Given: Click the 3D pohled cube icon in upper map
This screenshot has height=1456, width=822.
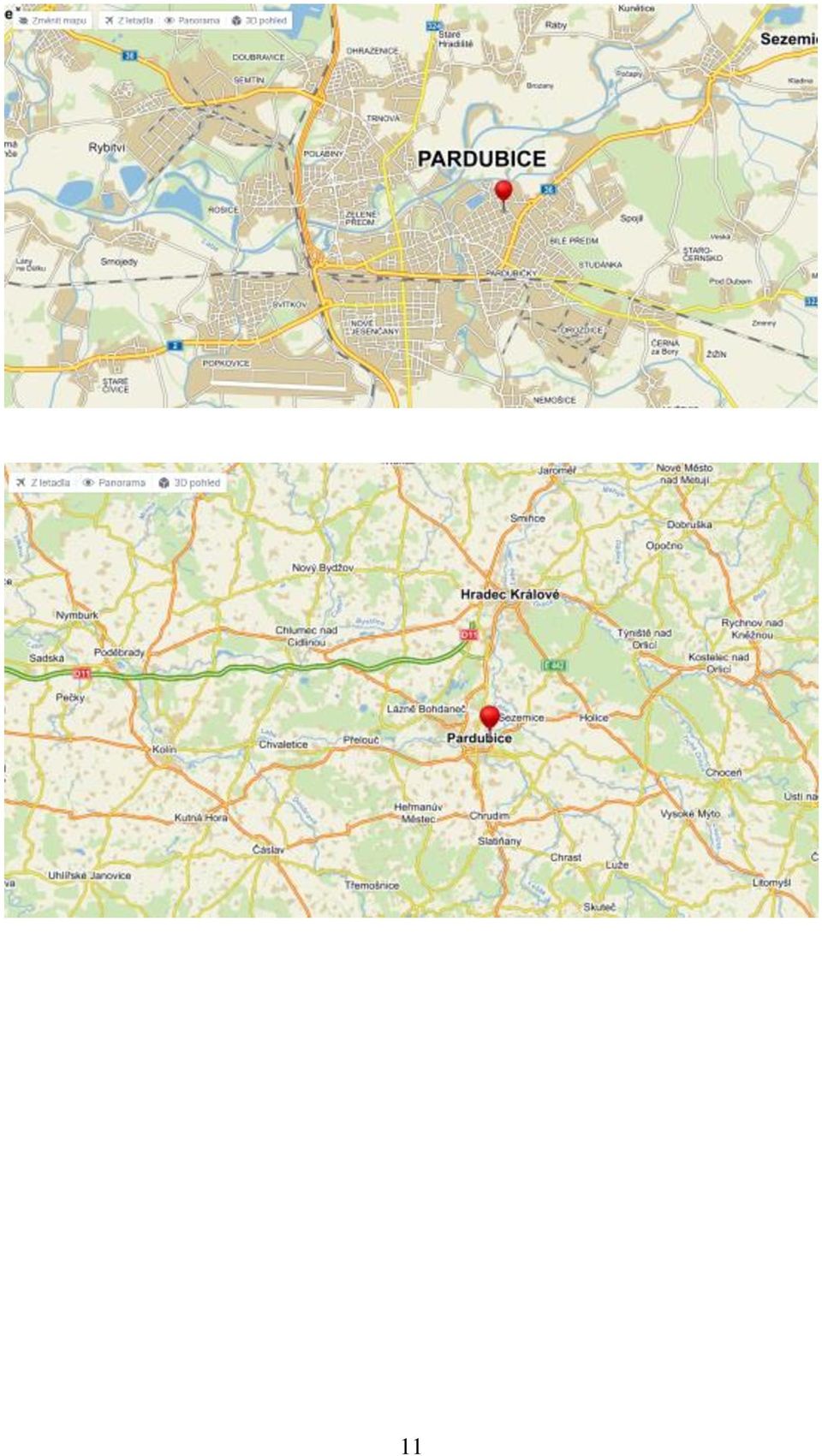Looking at the screenshot, I should pyautogui.click(x=236, y=20).
